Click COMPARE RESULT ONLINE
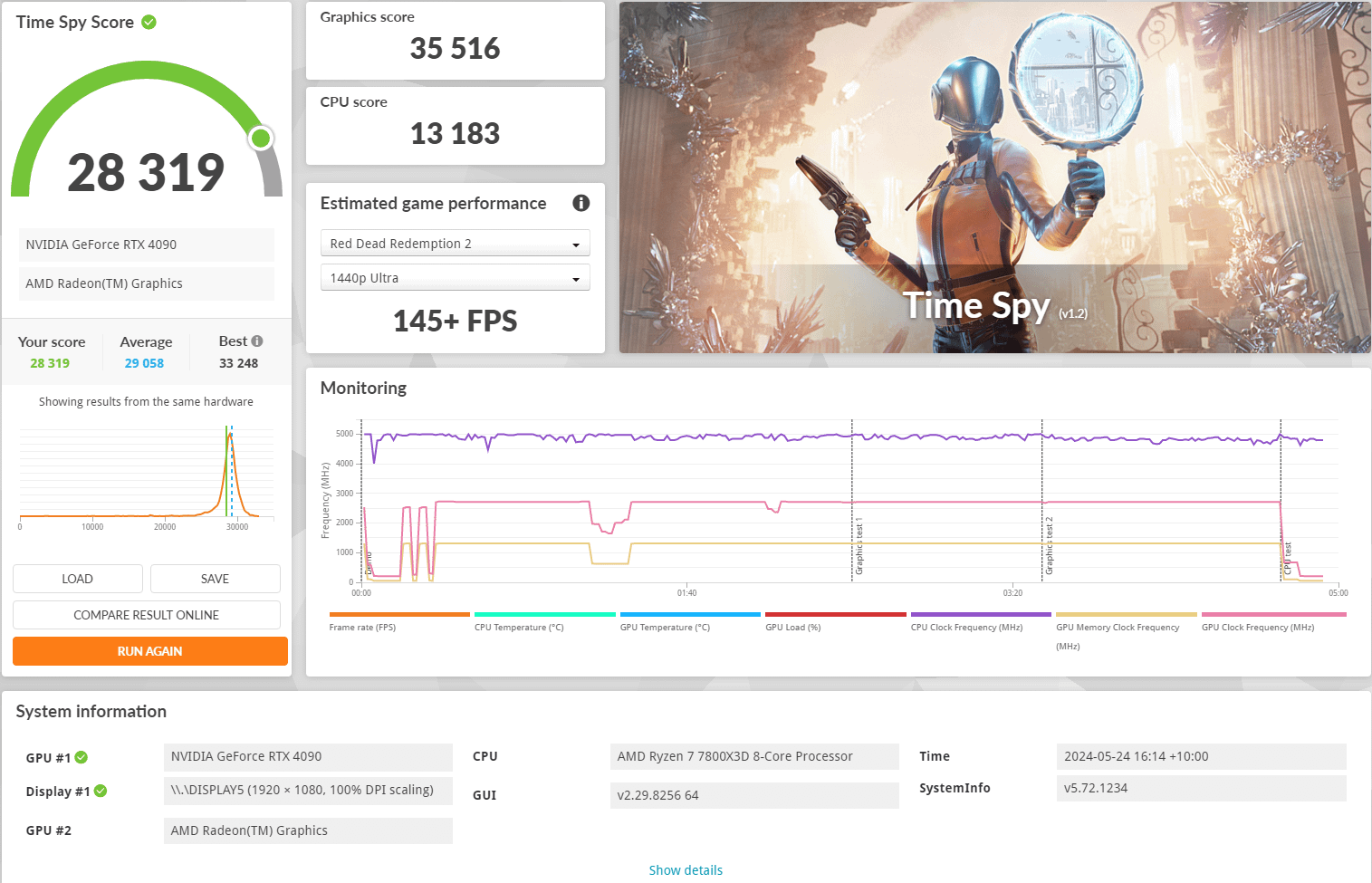 point(147,615)
